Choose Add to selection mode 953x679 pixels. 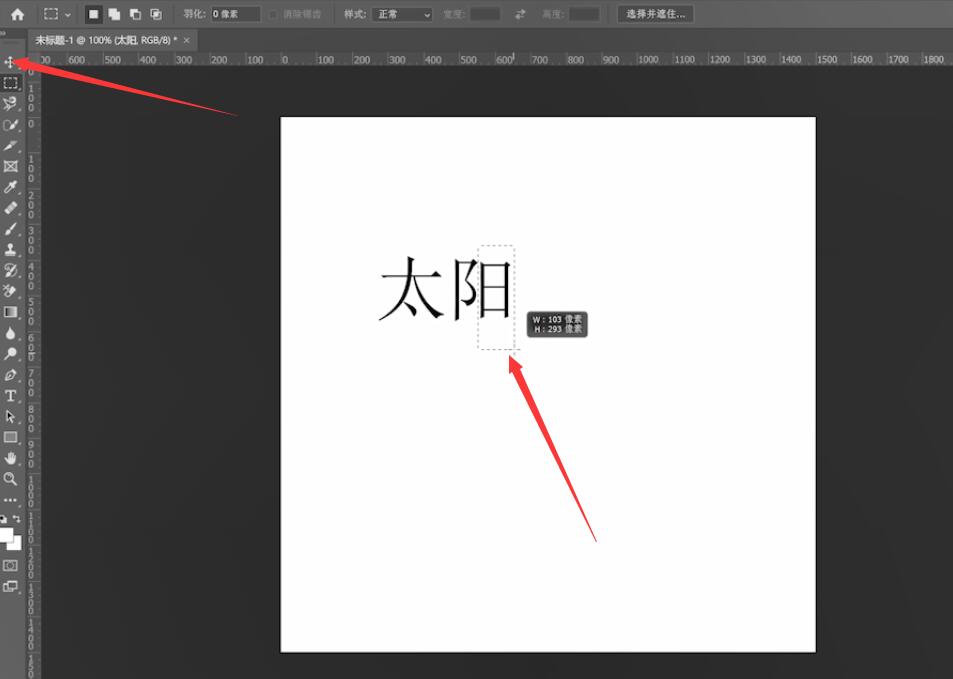point(114,14)
